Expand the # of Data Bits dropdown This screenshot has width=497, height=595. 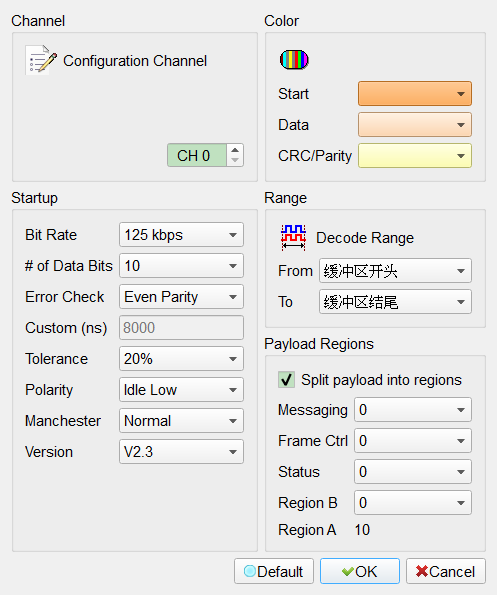[x=181, y=266]
